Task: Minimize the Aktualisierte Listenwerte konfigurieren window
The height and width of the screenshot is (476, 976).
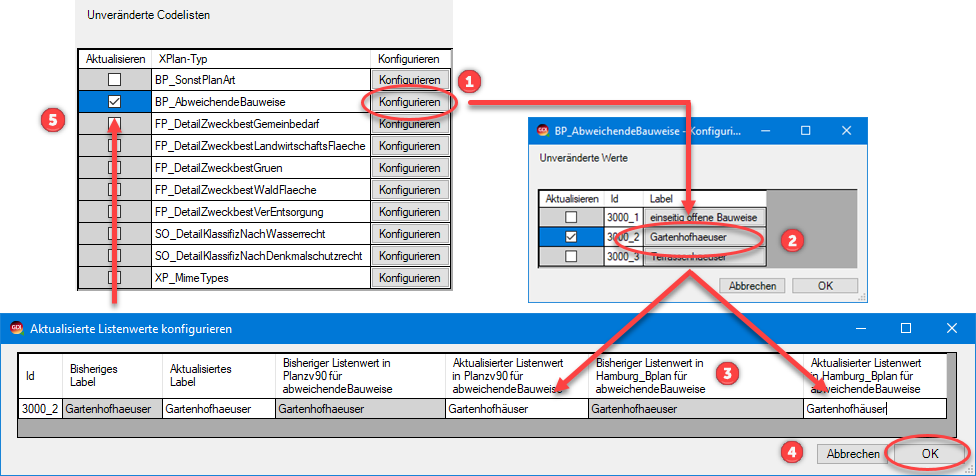Action: [860, 328]
